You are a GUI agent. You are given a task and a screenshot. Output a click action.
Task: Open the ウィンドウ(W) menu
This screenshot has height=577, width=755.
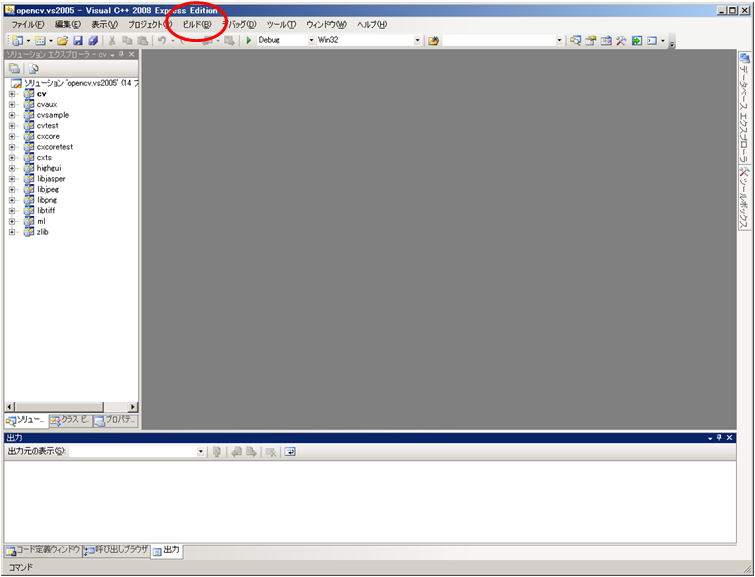[x=326, y=24]
